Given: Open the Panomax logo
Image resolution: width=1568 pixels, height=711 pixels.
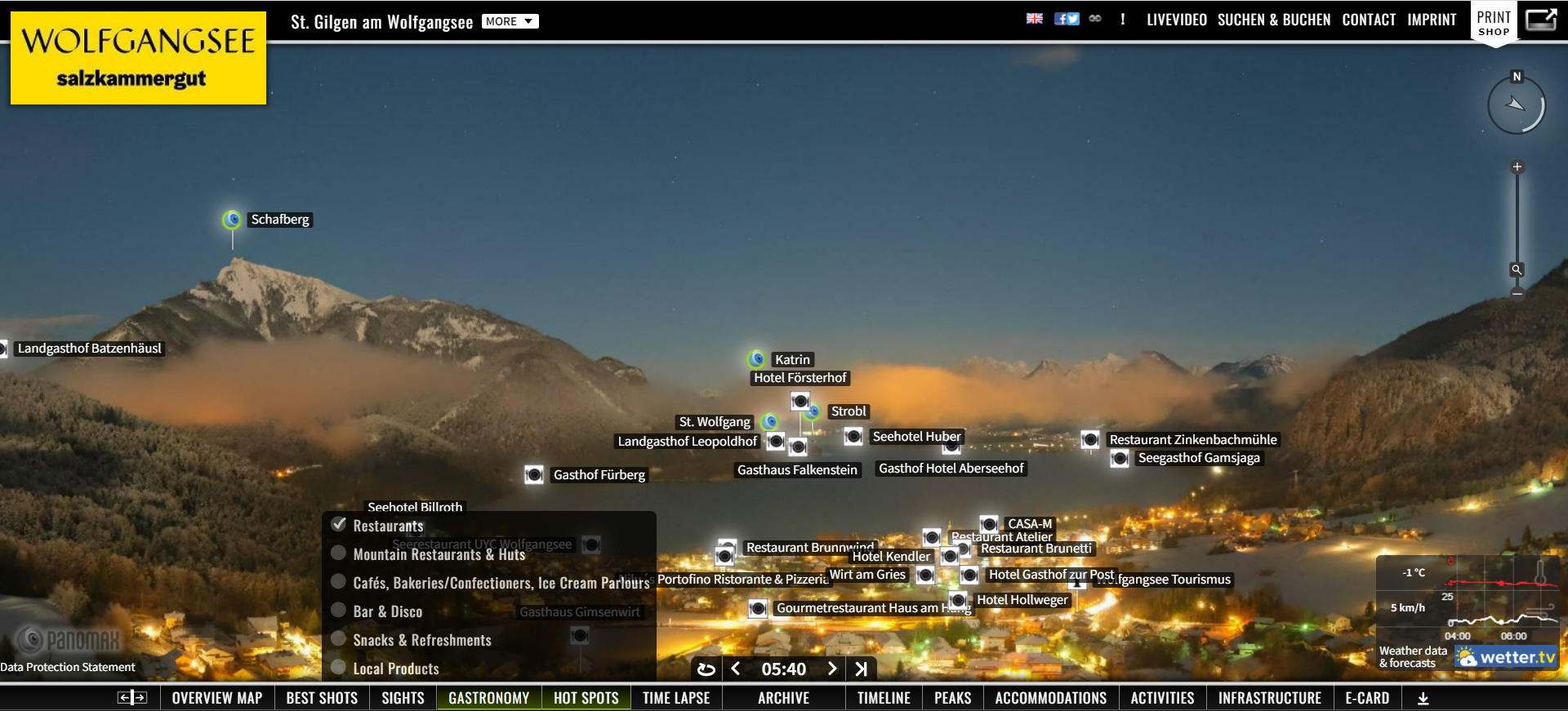Looking at the screenshot, I should click(68, 639).
